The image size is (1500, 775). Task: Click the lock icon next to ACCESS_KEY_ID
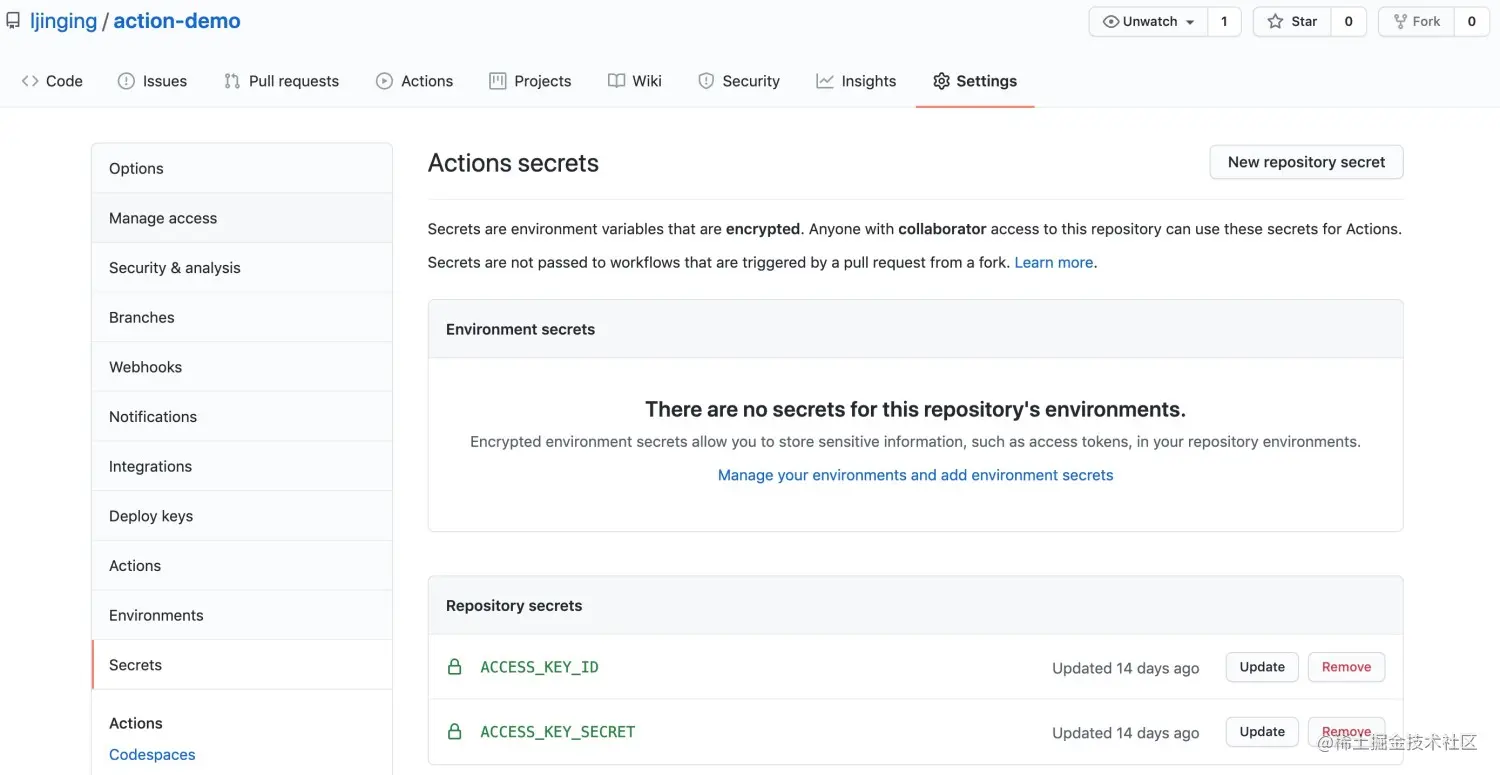[455, 667]
